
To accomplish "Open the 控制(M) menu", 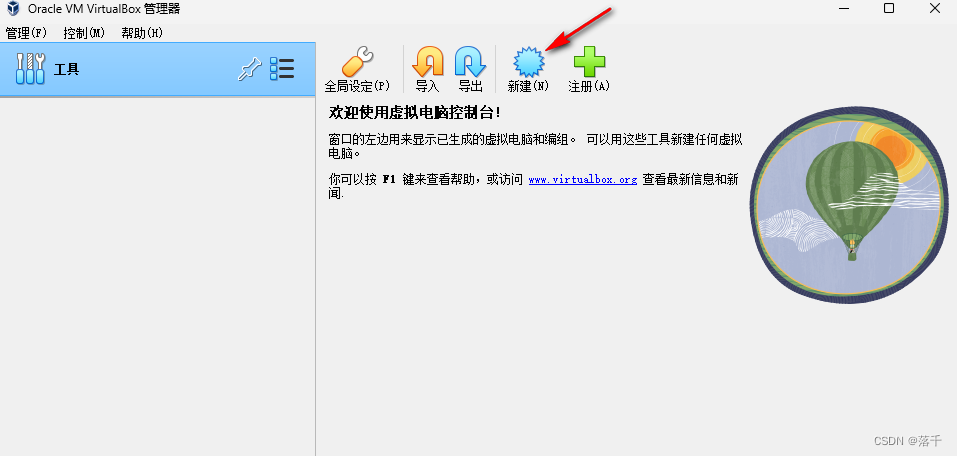I will (x=84, y=33).
